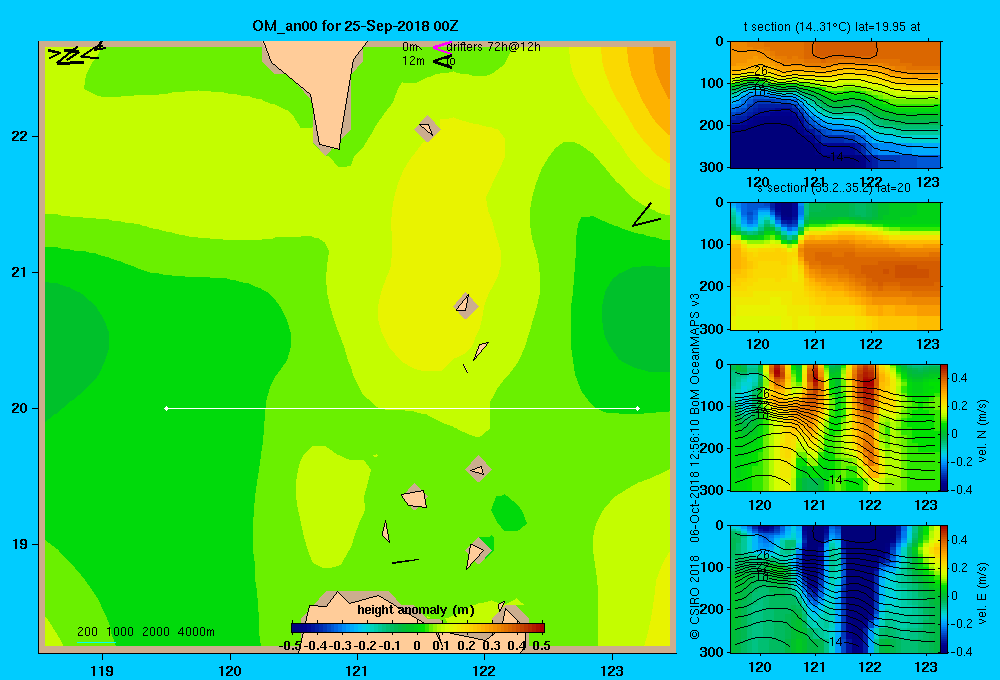Click the 'vel. E (m/s)' axis label
This screenshot has height=680, width=1000.
tap(983, 592)
